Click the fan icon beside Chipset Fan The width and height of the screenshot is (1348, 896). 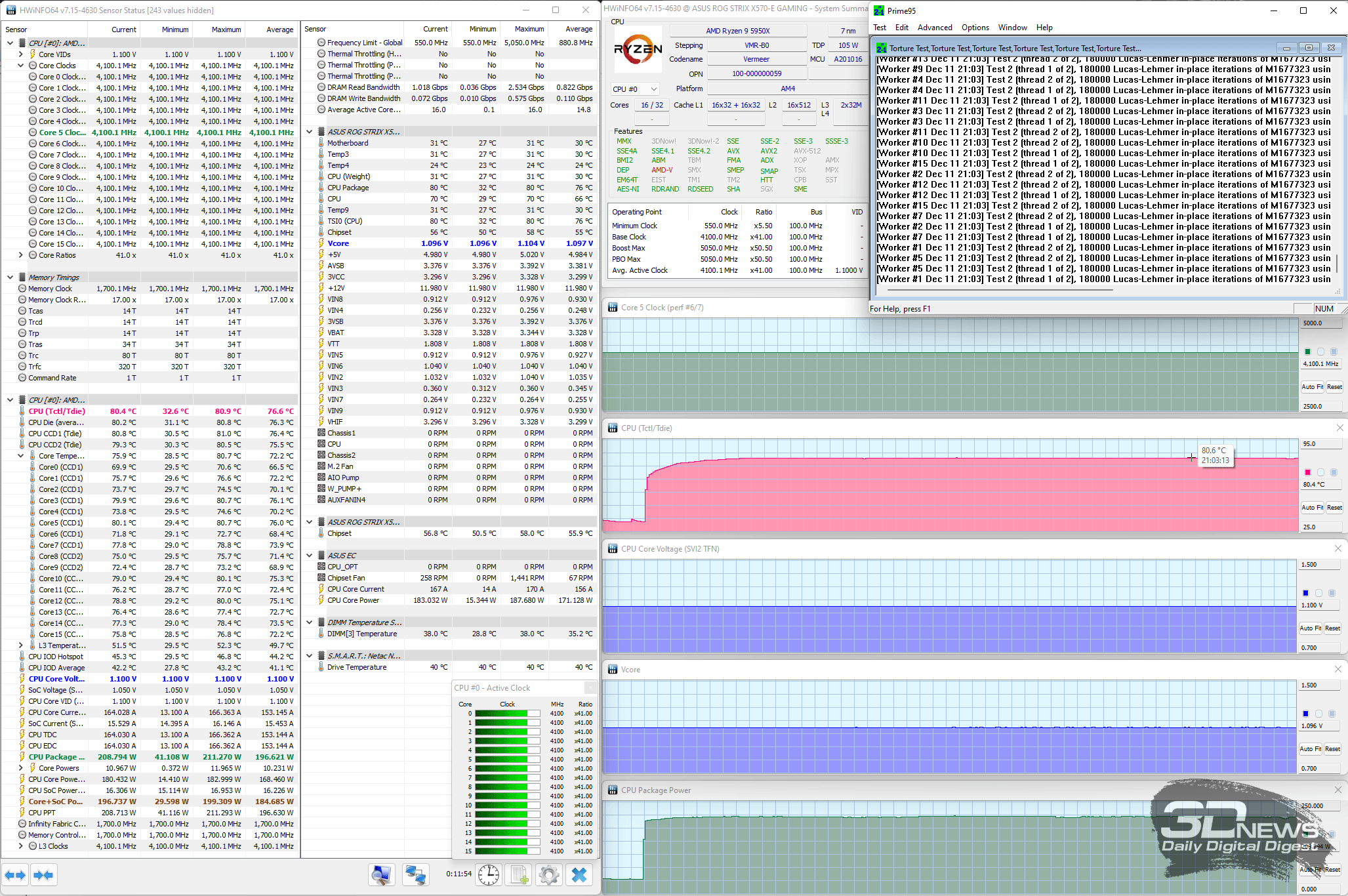[321, 578]
